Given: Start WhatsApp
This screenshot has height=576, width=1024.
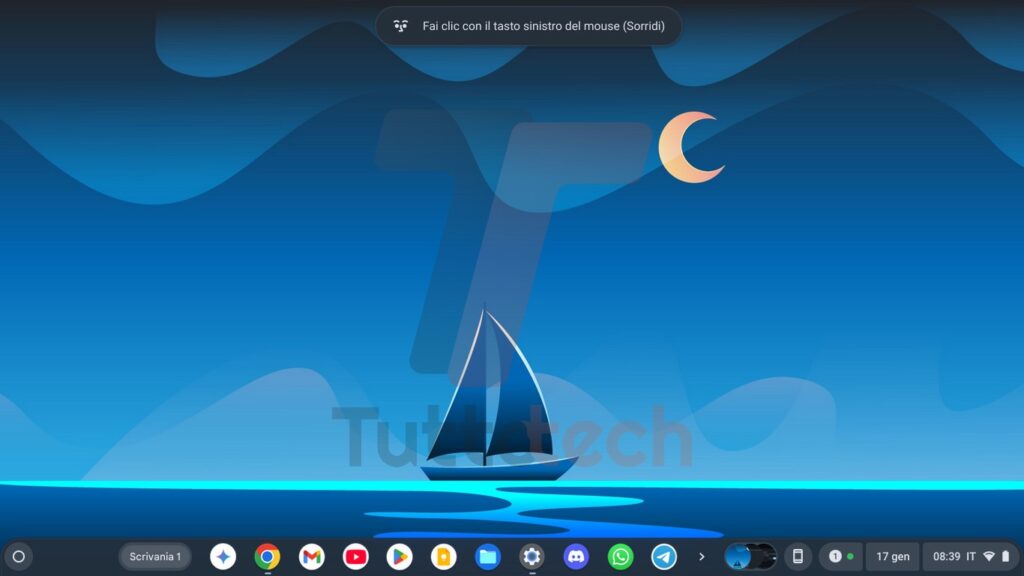Looking at the screenshot, I should pos(620,557).
